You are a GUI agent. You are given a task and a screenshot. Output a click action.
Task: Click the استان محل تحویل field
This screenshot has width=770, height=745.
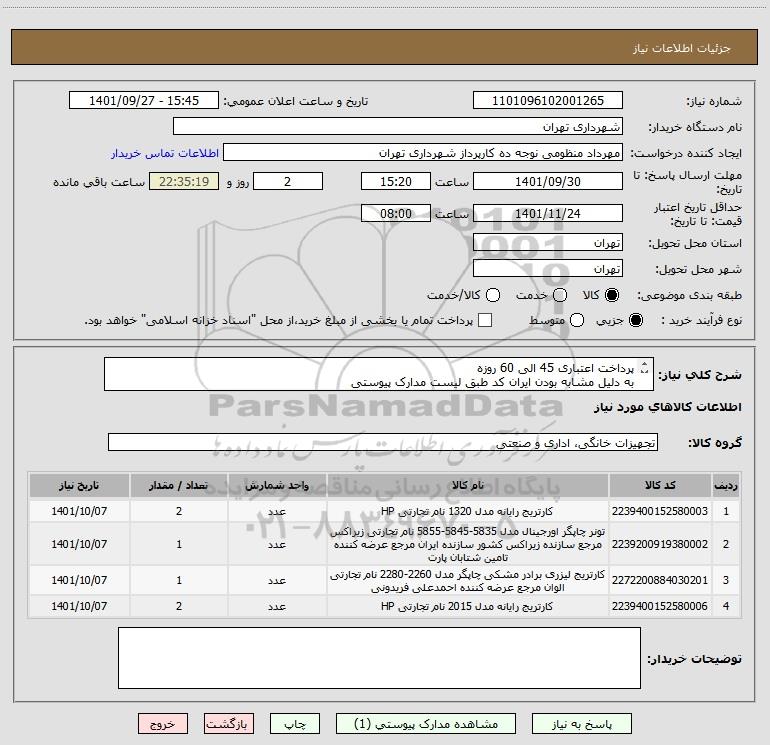[x=548, y=243]
